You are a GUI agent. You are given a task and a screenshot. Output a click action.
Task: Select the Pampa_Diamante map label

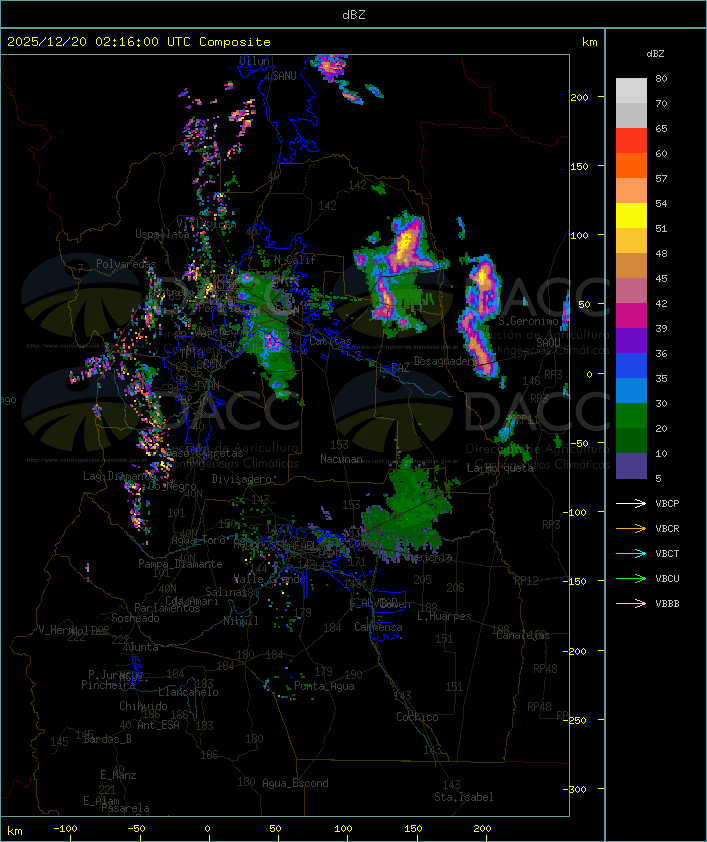[180, 564]
